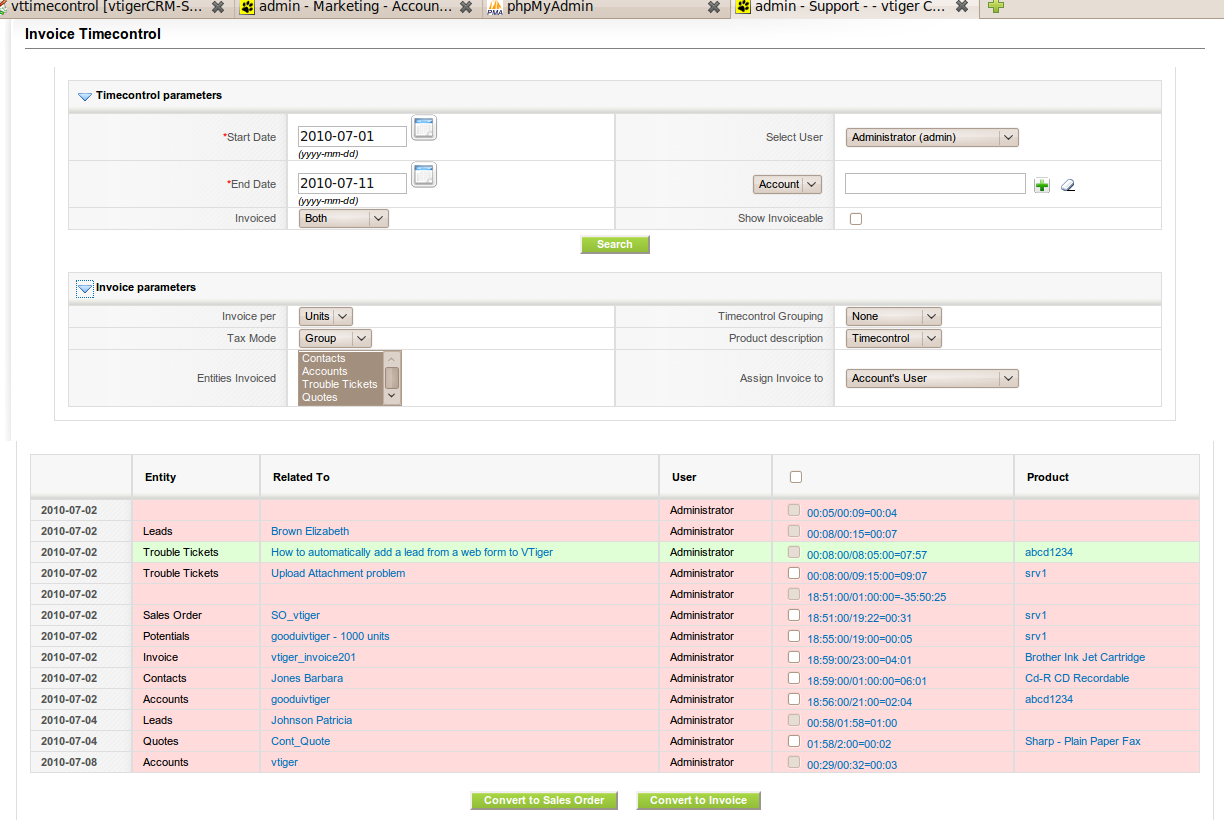
Task: Toggle the select-all checkbox in table header
Action: coord(796,477)
